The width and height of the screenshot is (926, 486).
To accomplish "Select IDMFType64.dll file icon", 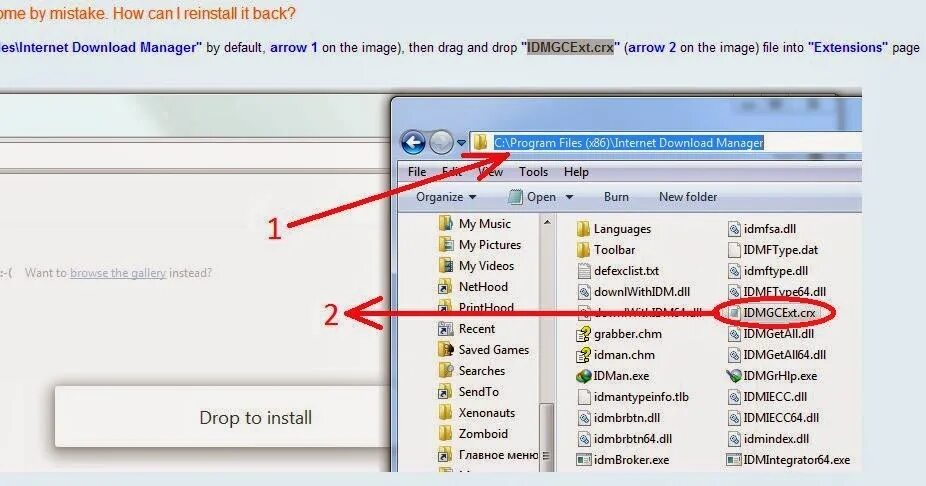I will pyautogui.click(x=734, y=292).
